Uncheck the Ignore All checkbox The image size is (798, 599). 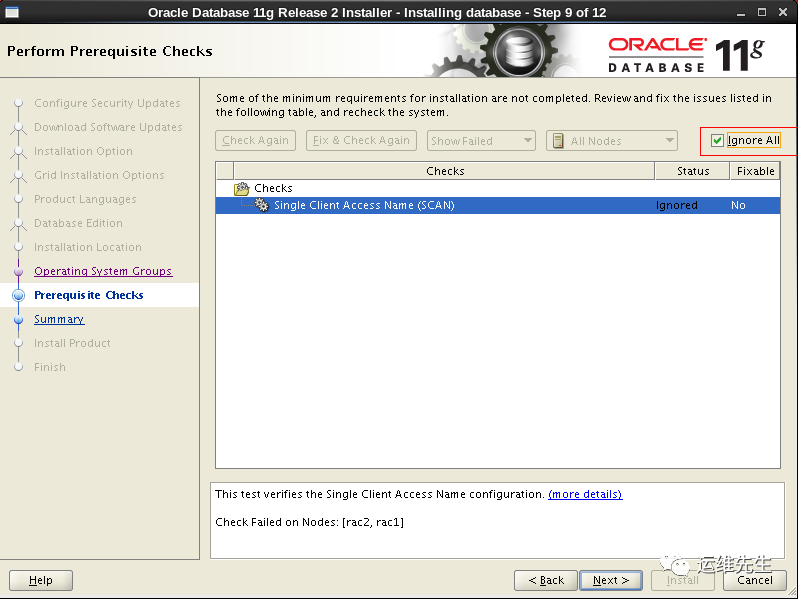(717, 140)
